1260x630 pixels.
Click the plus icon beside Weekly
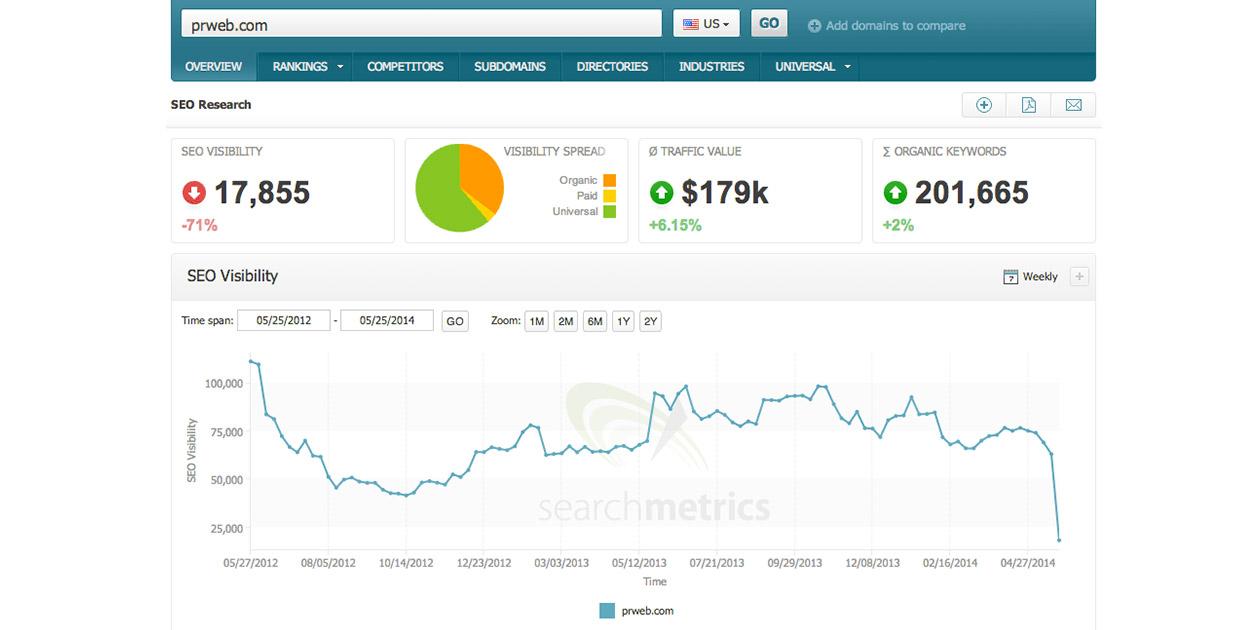pyautogui.click(x=1079, y=277)
